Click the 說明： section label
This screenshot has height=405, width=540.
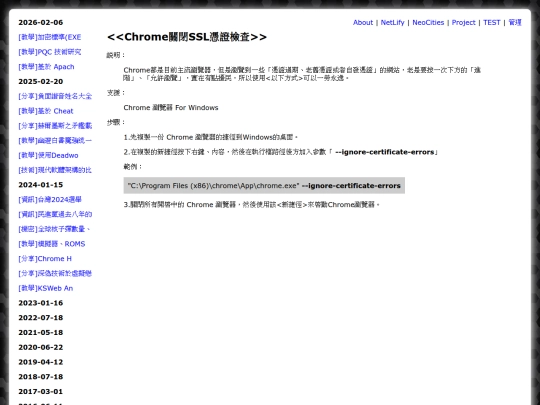click(x=116, y=55)
